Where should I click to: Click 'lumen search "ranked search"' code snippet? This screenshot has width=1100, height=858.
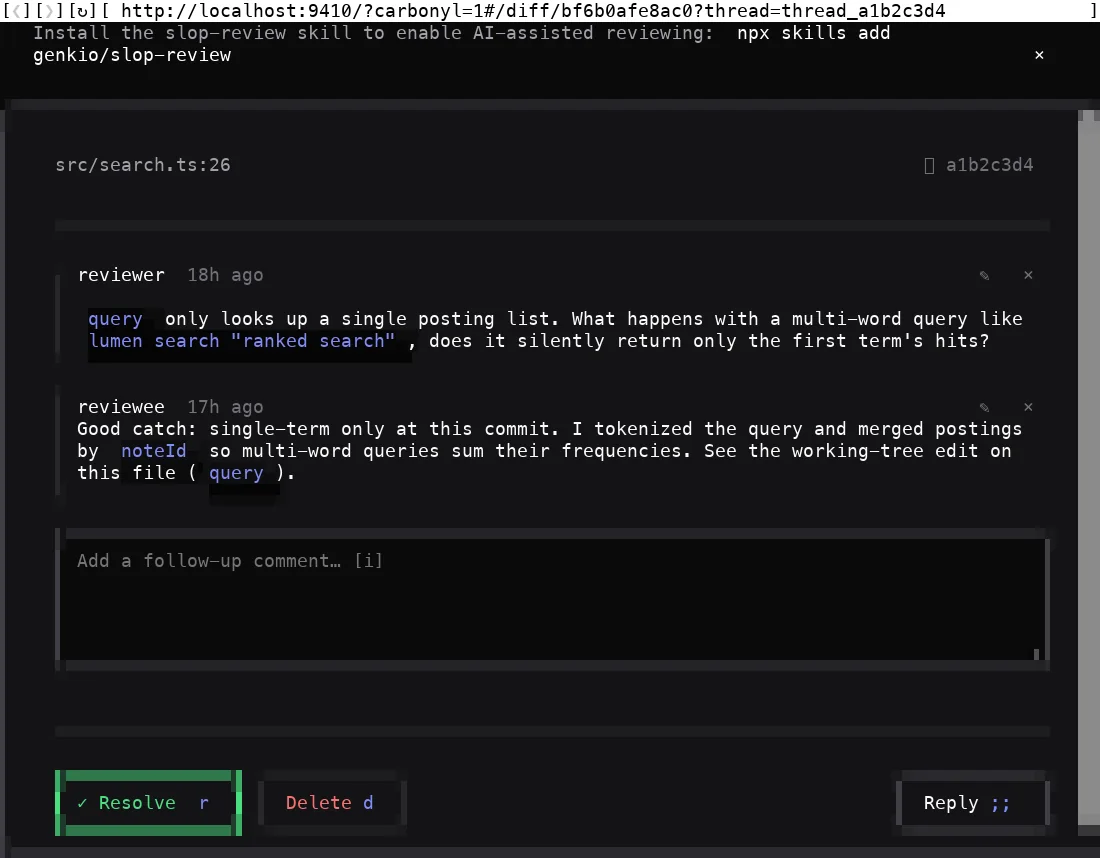242,341
